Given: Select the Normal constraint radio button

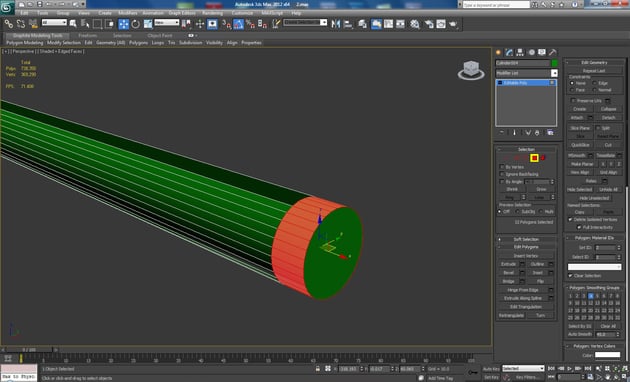Looking at the screenshot, I should click(595, 90).
